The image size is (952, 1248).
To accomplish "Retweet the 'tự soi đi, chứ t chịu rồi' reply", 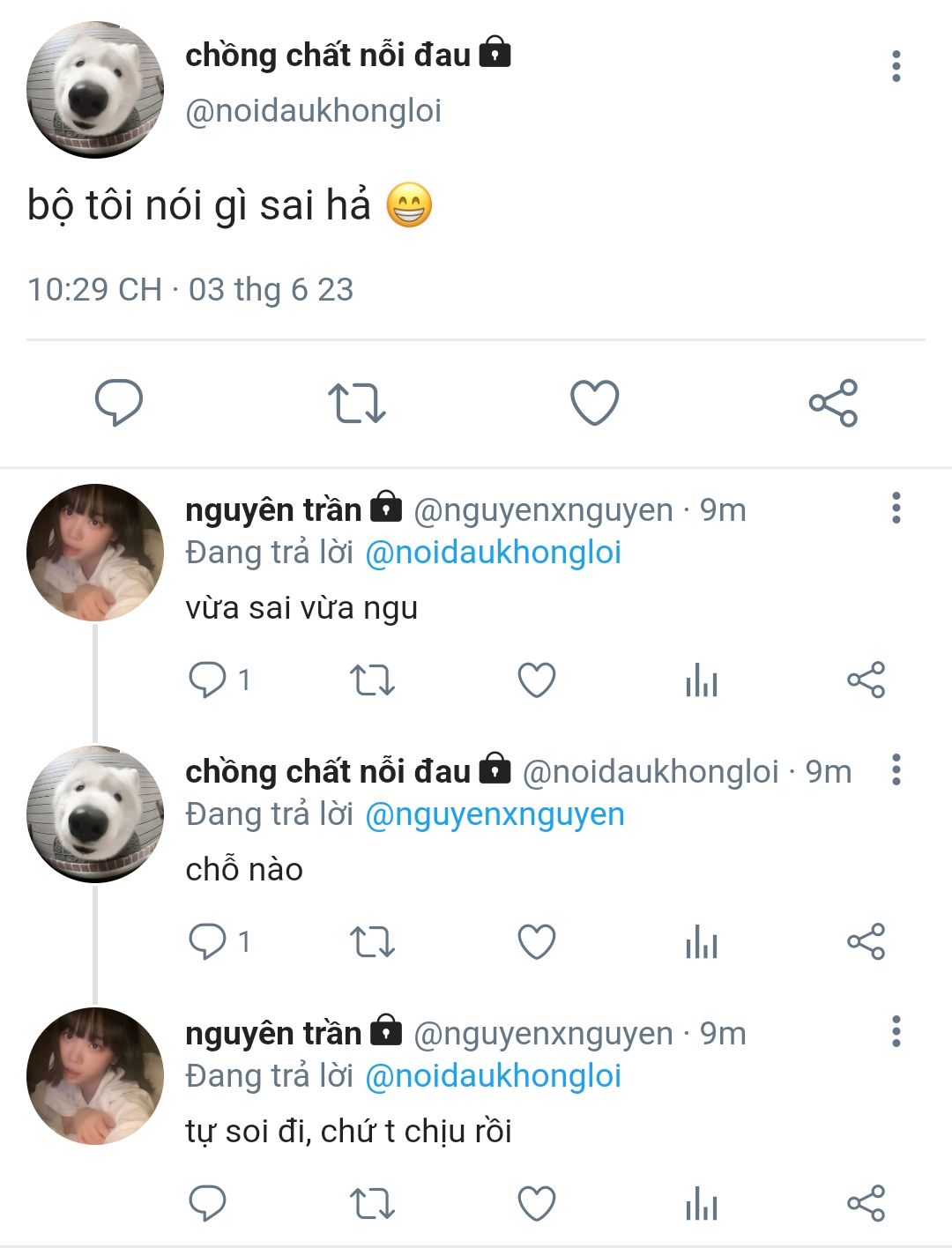I will (x=372, y=1204).
